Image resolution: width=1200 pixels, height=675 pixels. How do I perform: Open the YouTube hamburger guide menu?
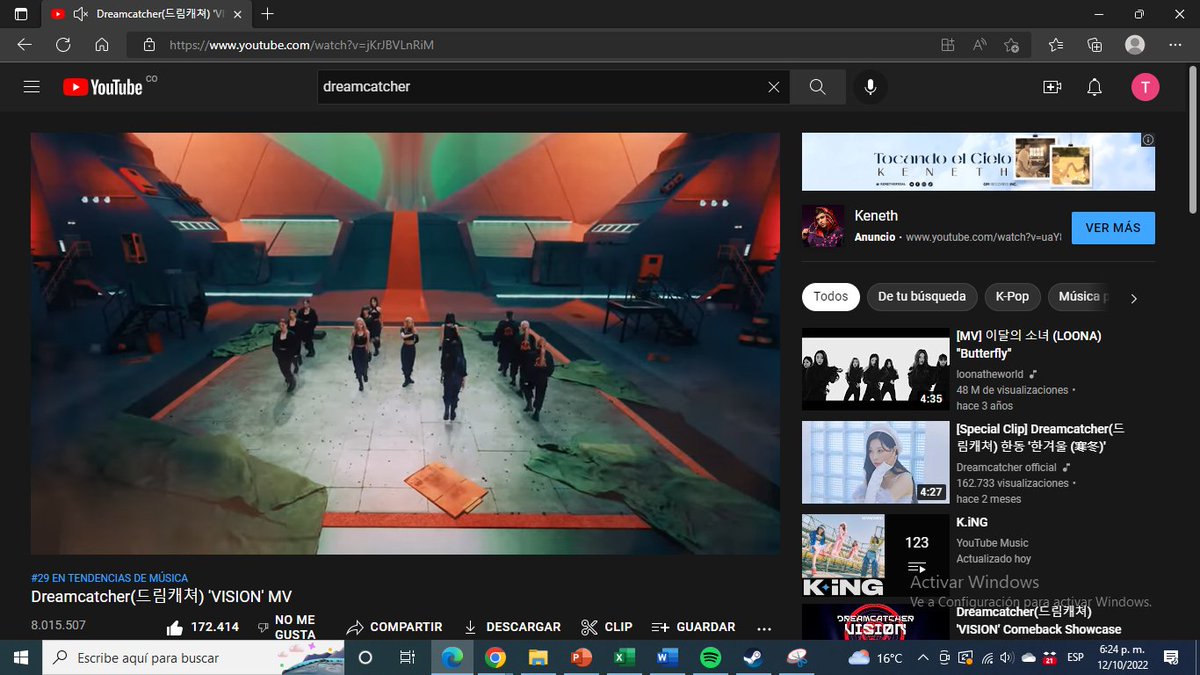pos(31,87)
